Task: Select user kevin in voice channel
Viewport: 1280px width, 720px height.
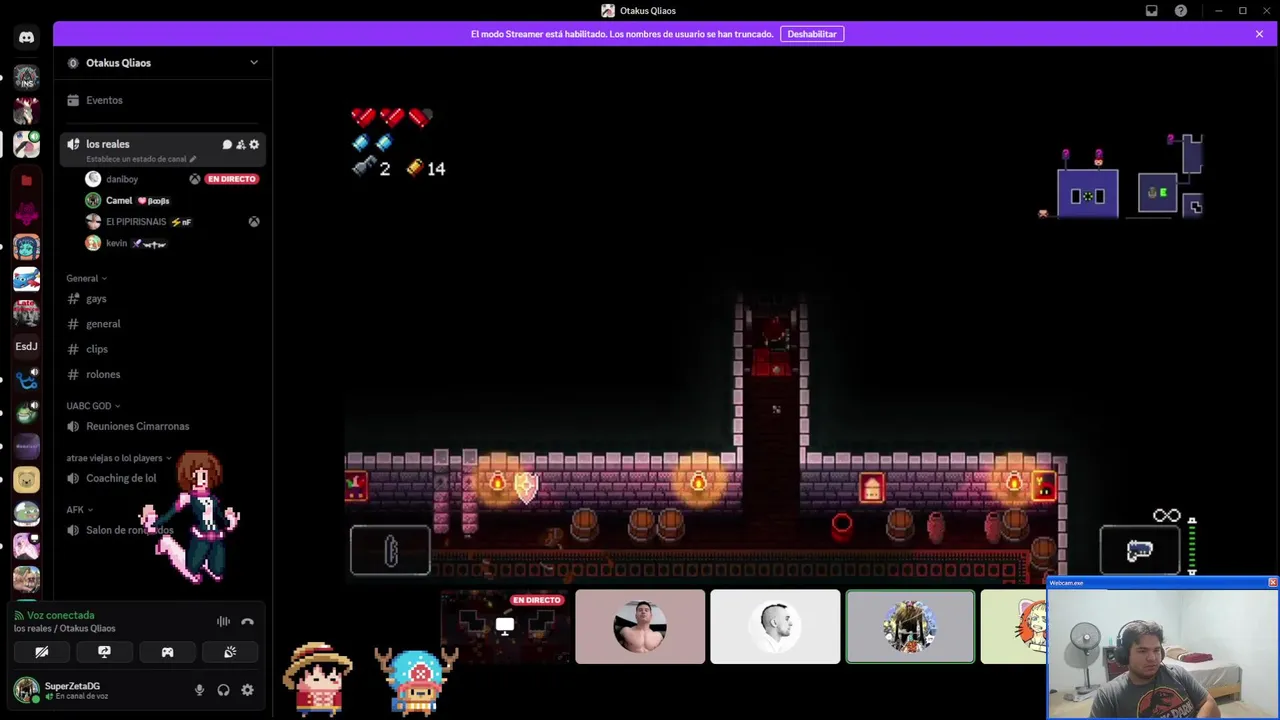Action: click(x=117, y=243)
